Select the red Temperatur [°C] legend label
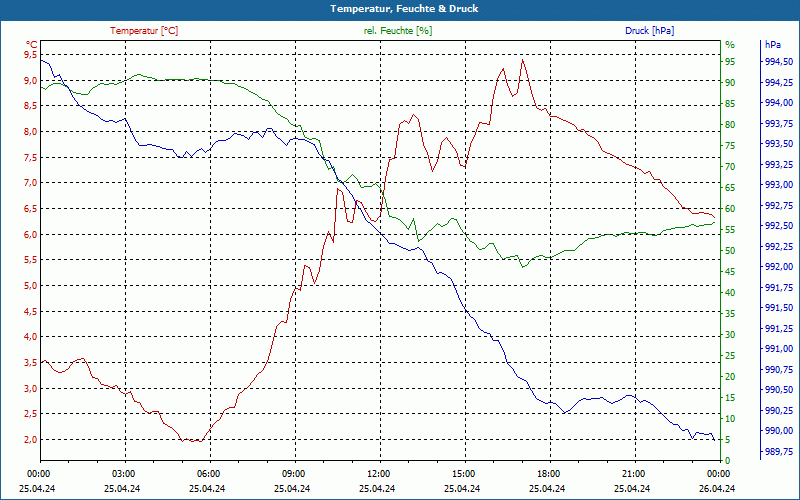800x500 pixels. pos(144,31)
